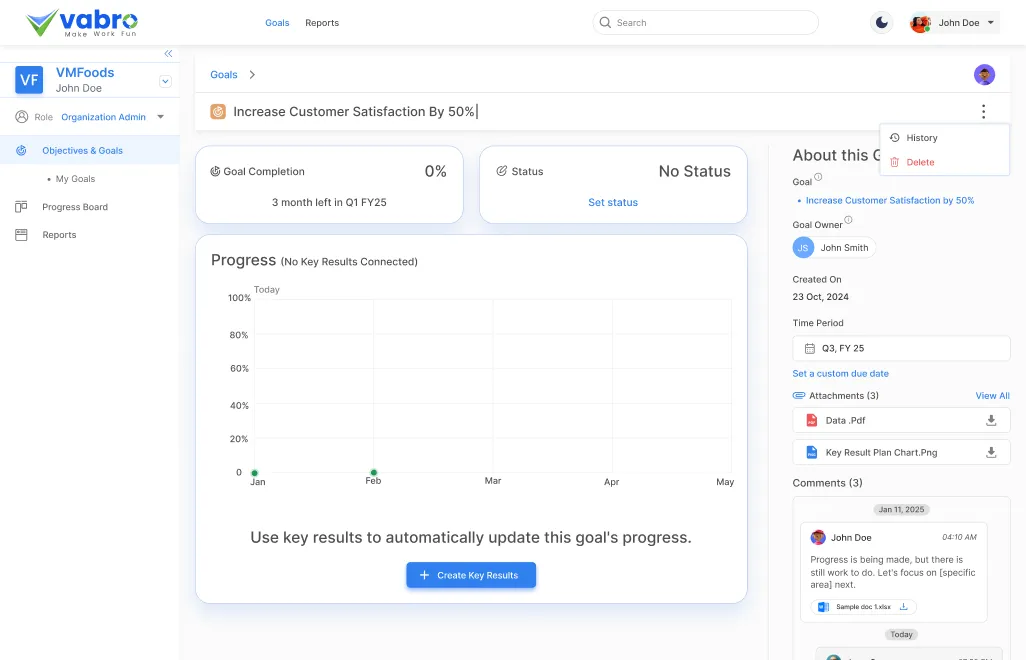Select History from the context menu
Image resolution: width=1026 pixels, height=660 pixels.
(x=921, y=138)
